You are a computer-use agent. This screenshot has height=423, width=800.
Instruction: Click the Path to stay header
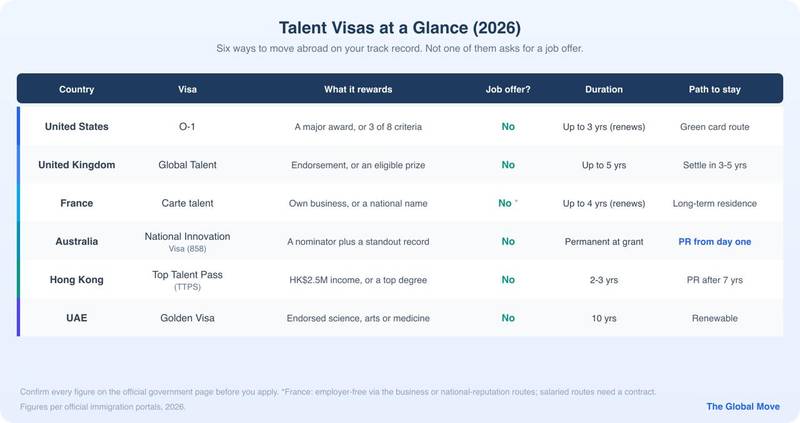coord(714,89)
